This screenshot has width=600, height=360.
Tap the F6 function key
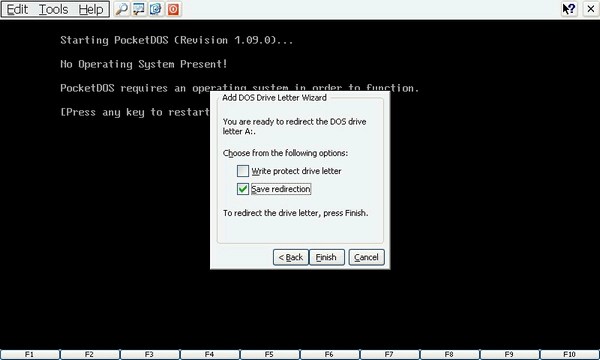coord(330,355)
